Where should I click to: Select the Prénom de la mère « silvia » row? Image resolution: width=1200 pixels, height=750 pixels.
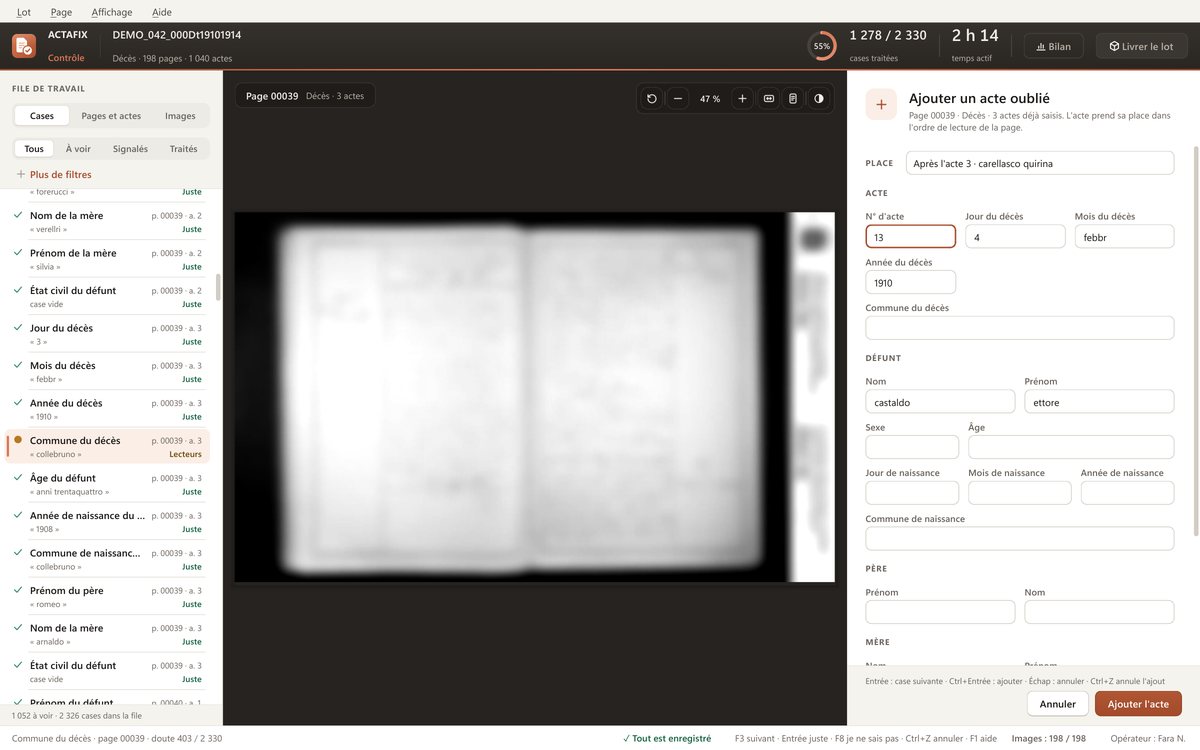coord(107,259)
